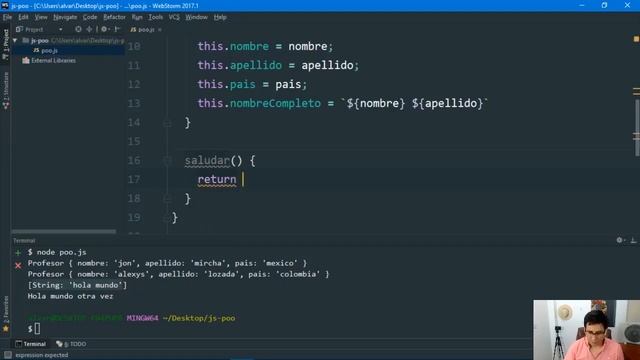Open the Run menu
This screenshot has height=360, width=640.
(x=137, y=17)
